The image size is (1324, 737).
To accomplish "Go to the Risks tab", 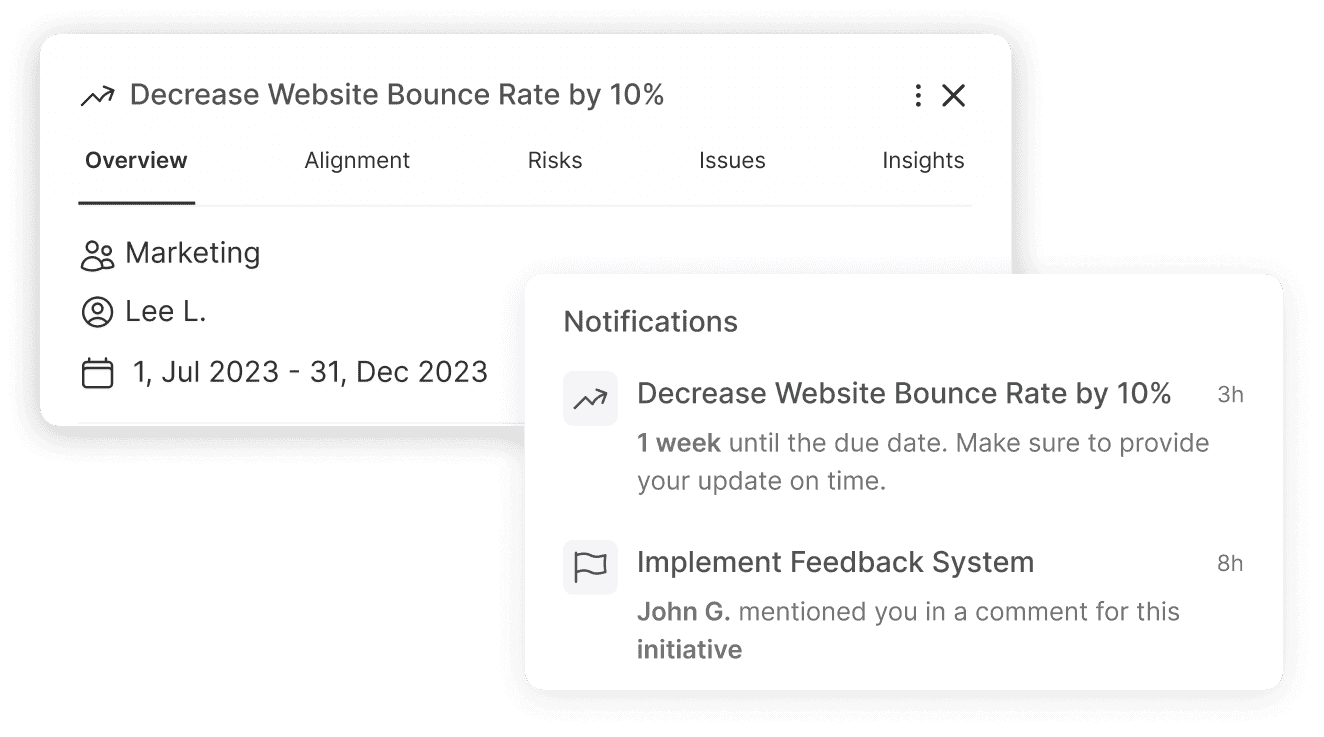I will (555, 160).
